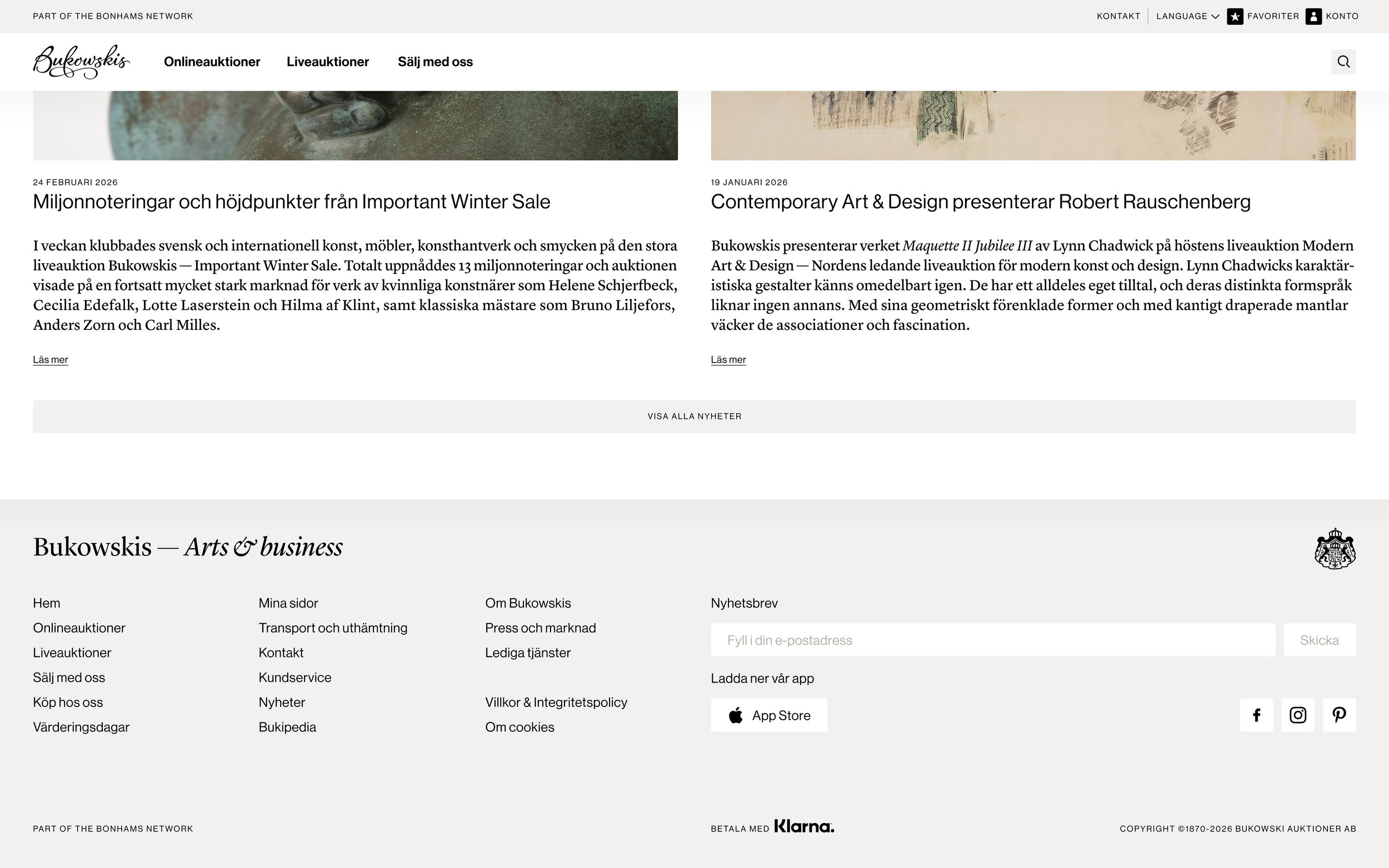
Task: Expand the Language dropdown
Action: [x=1187, y=16]
